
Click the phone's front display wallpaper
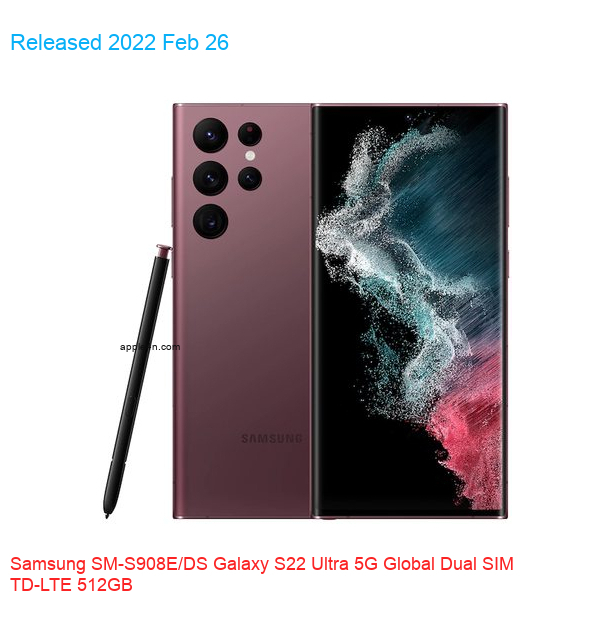point(409,311)
